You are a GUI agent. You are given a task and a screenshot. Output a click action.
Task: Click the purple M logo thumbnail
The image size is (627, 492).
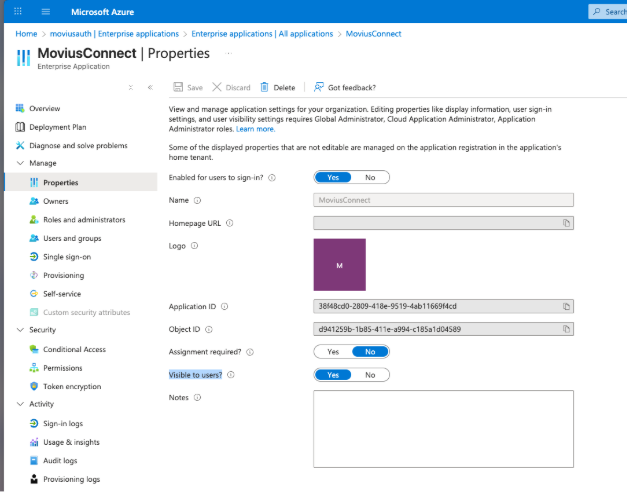pos(339,265)
